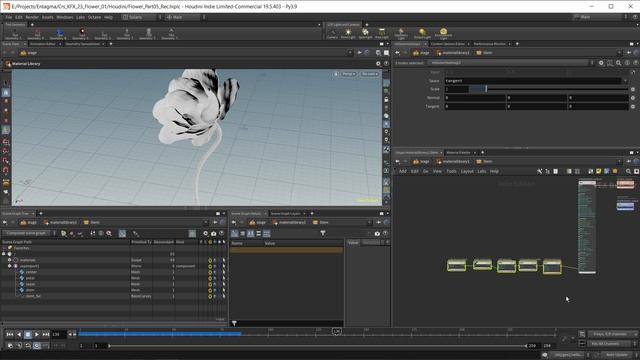Click the current frame number field

pos(58,334)
